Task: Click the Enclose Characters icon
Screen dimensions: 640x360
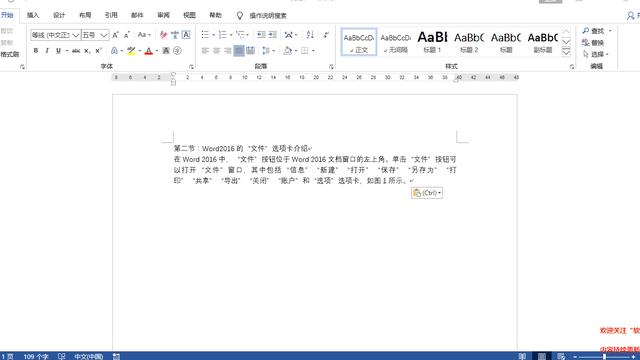Action: coord(177,51)
